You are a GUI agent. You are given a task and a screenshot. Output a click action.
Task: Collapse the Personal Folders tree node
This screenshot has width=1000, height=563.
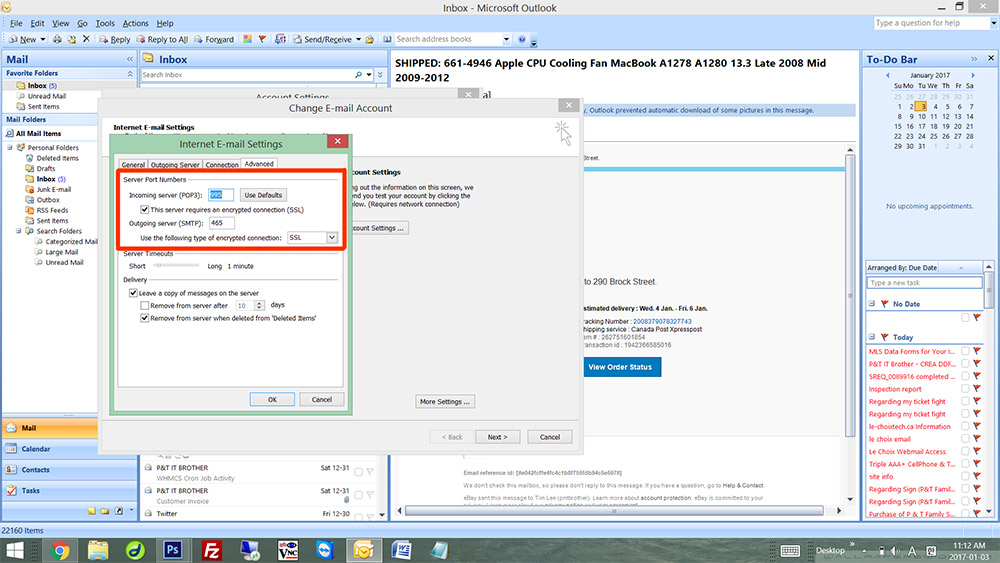pyautogui.click(x=10, y=147)
